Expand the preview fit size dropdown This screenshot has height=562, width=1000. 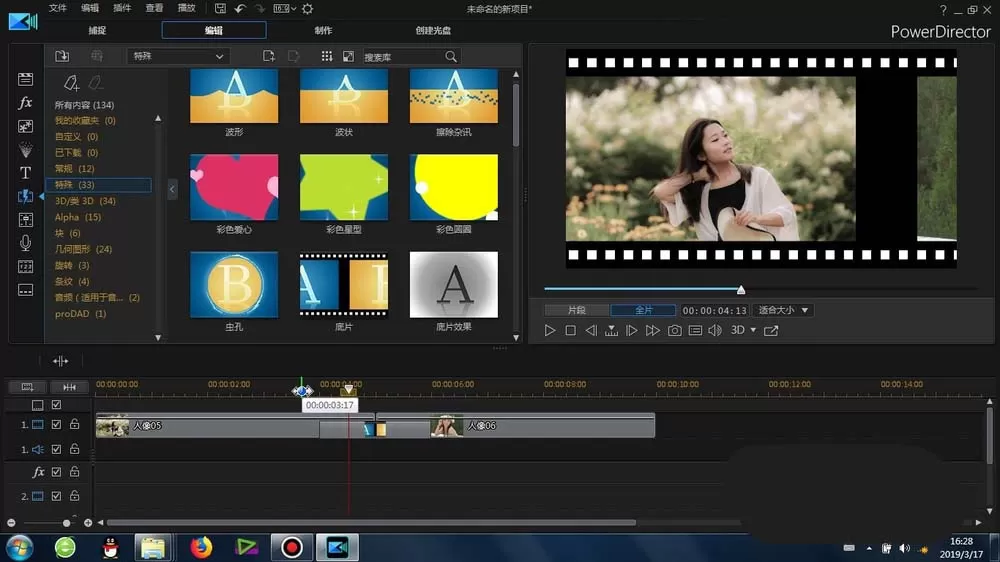click(x=783, y=310)
